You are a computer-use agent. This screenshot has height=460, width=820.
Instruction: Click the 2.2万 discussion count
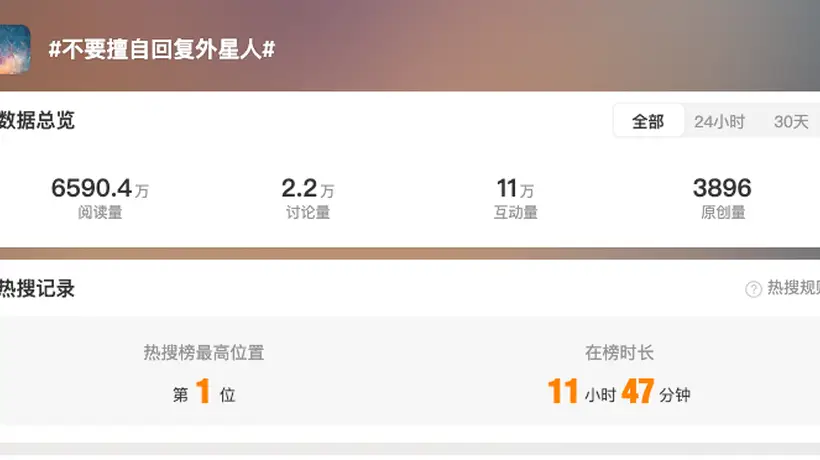(x=308, y=188)
